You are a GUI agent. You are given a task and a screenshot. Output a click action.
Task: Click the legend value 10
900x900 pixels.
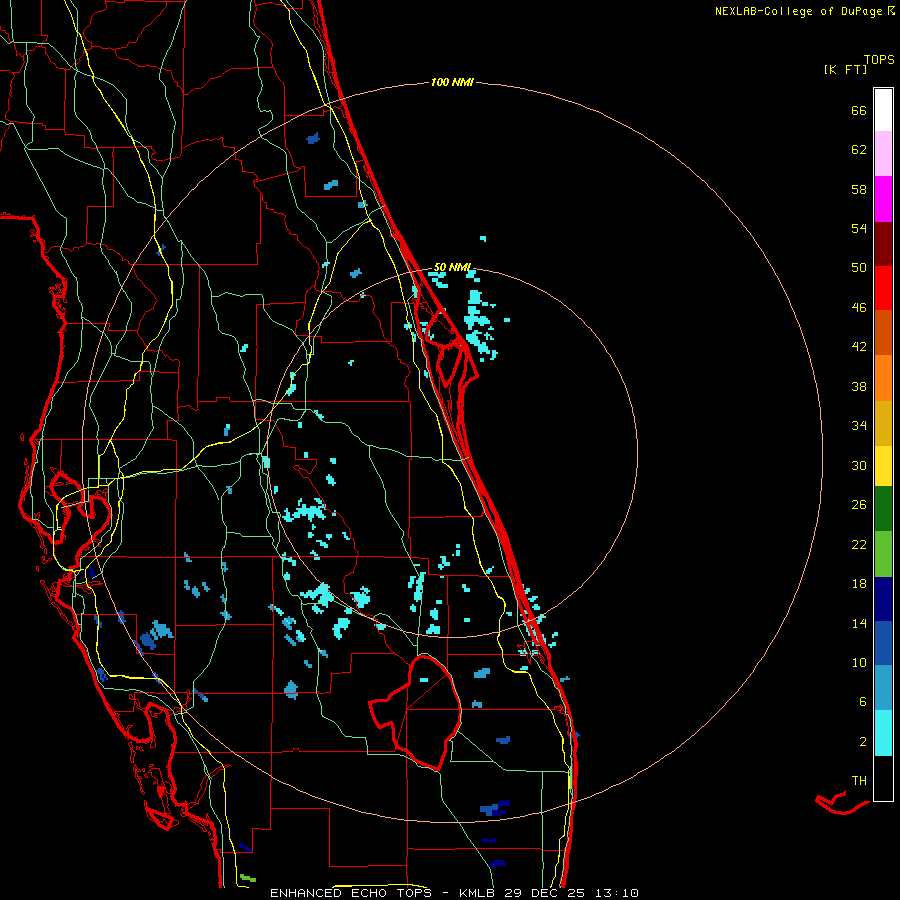point(859,662)
